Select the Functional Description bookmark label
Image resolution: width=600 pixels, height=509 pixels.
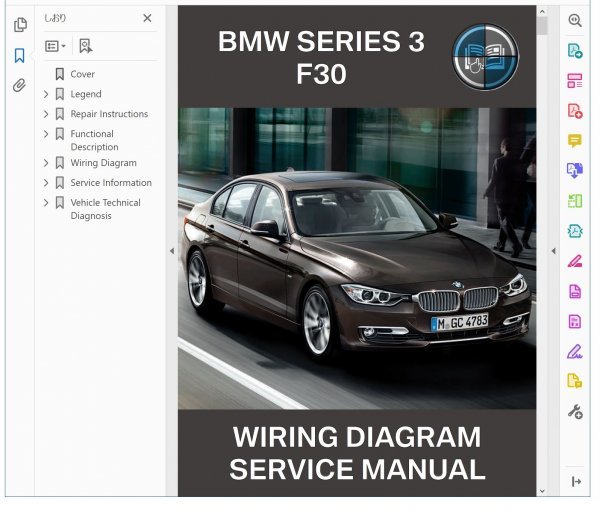coord(94,140)
